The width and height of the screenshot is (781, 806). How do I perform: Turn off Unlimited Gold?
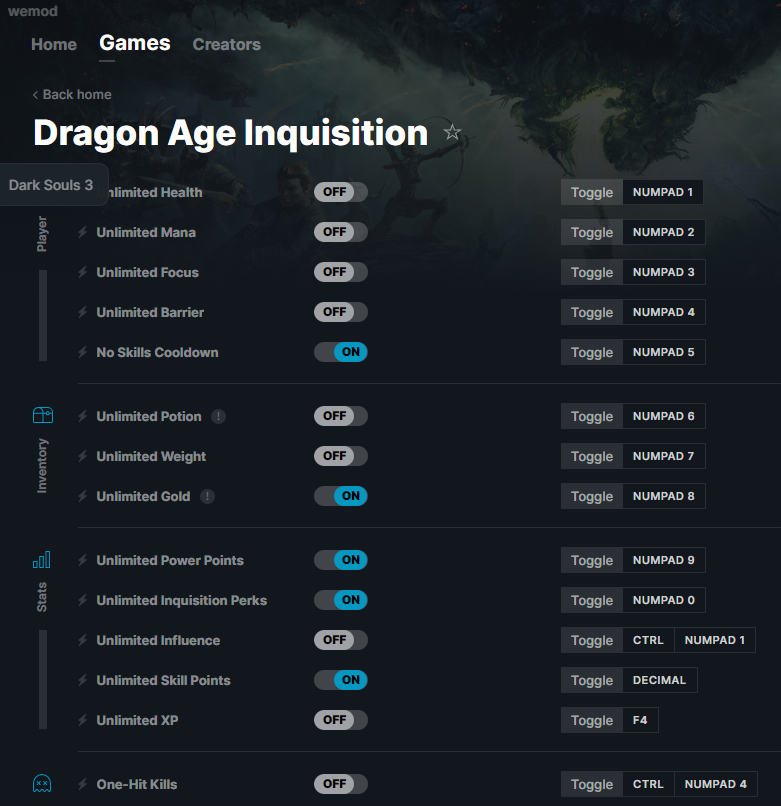coord(341,496)
